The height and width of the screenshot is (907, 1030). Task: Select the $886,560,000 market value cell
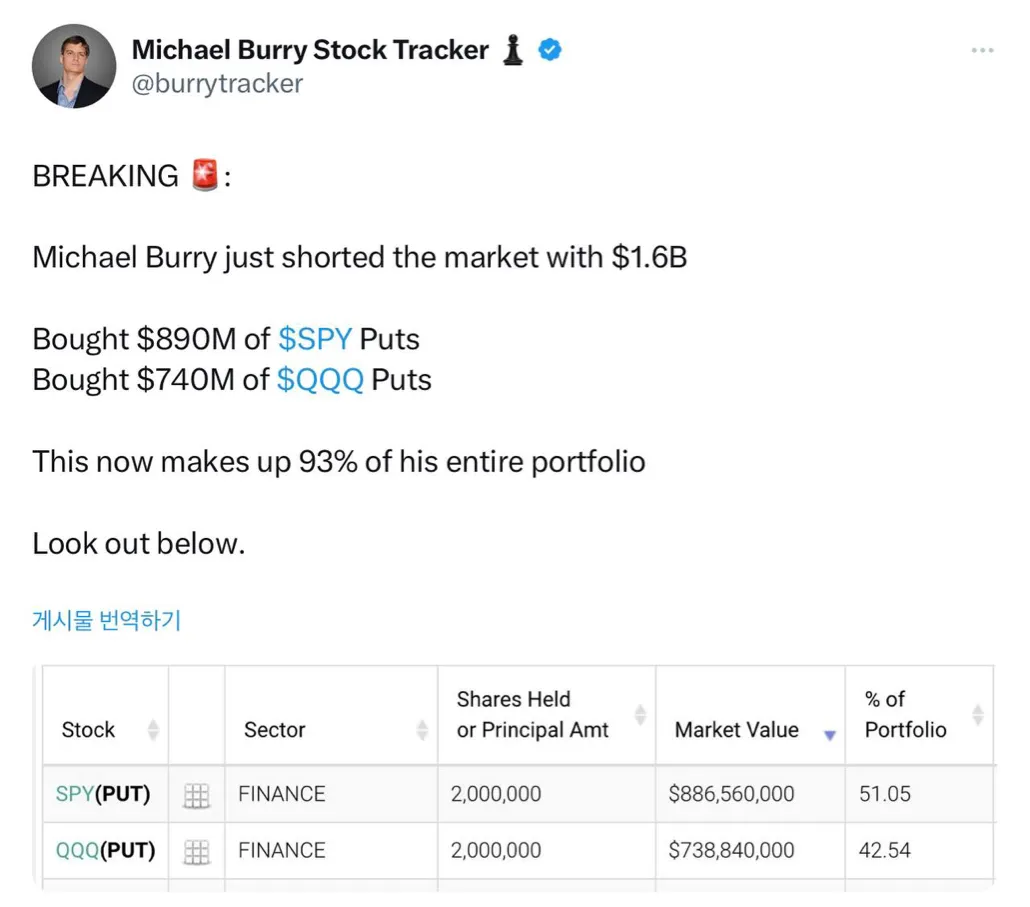(731, 794)
